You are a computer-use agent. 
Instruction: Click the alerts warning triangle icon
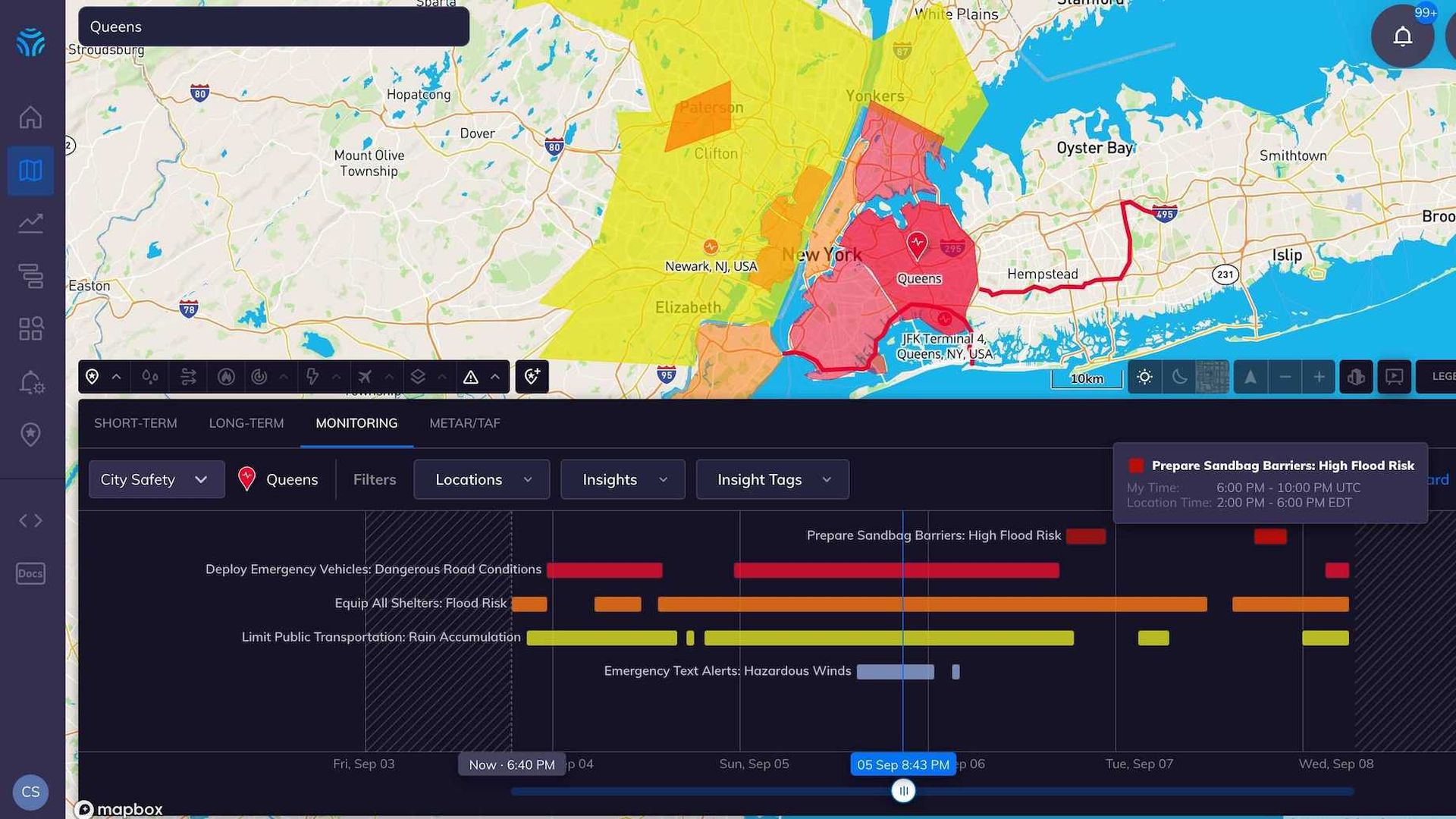click(x=470, y=377)
